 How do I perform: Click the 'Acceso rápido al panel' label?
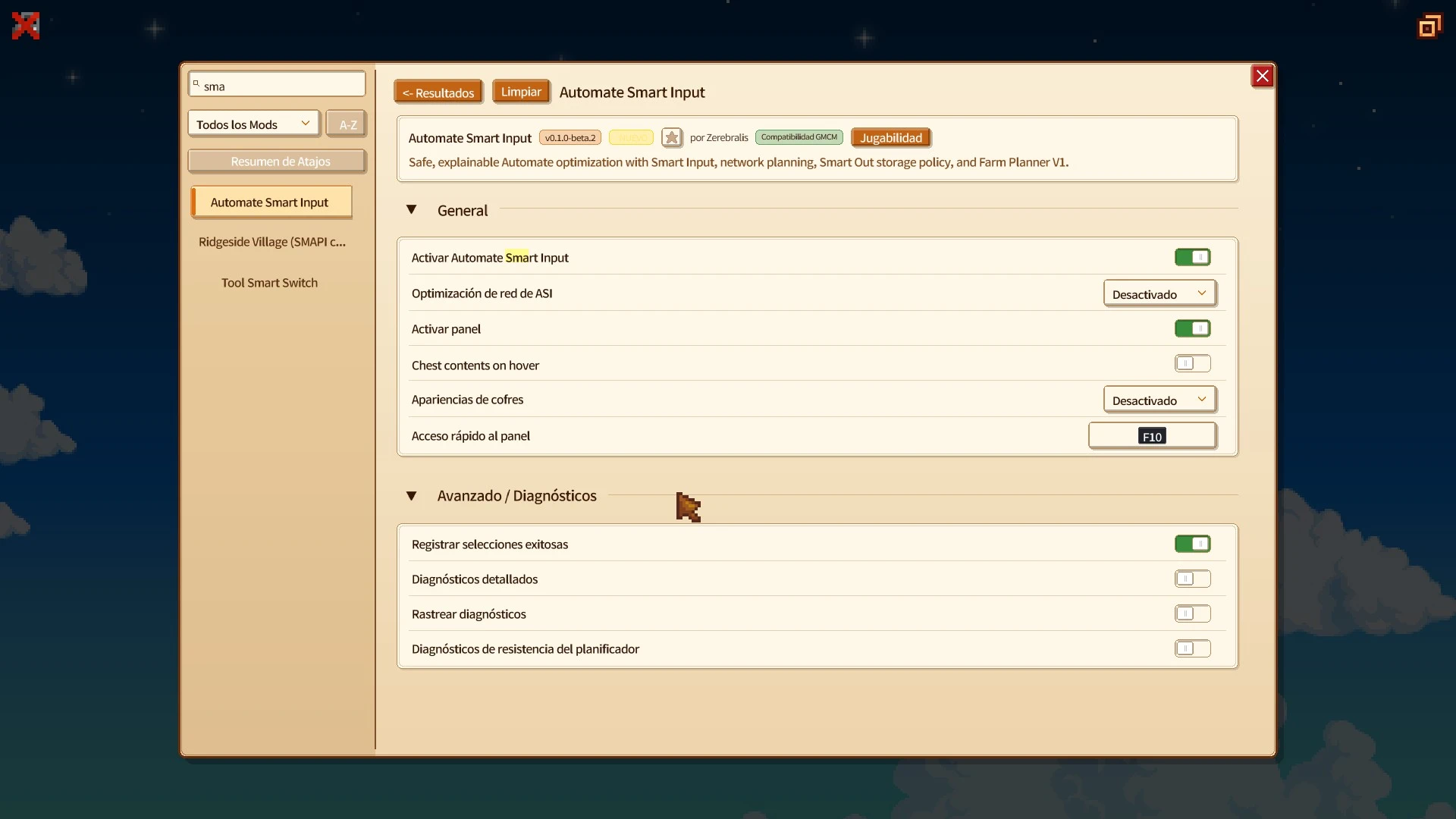tap(471, 436)
